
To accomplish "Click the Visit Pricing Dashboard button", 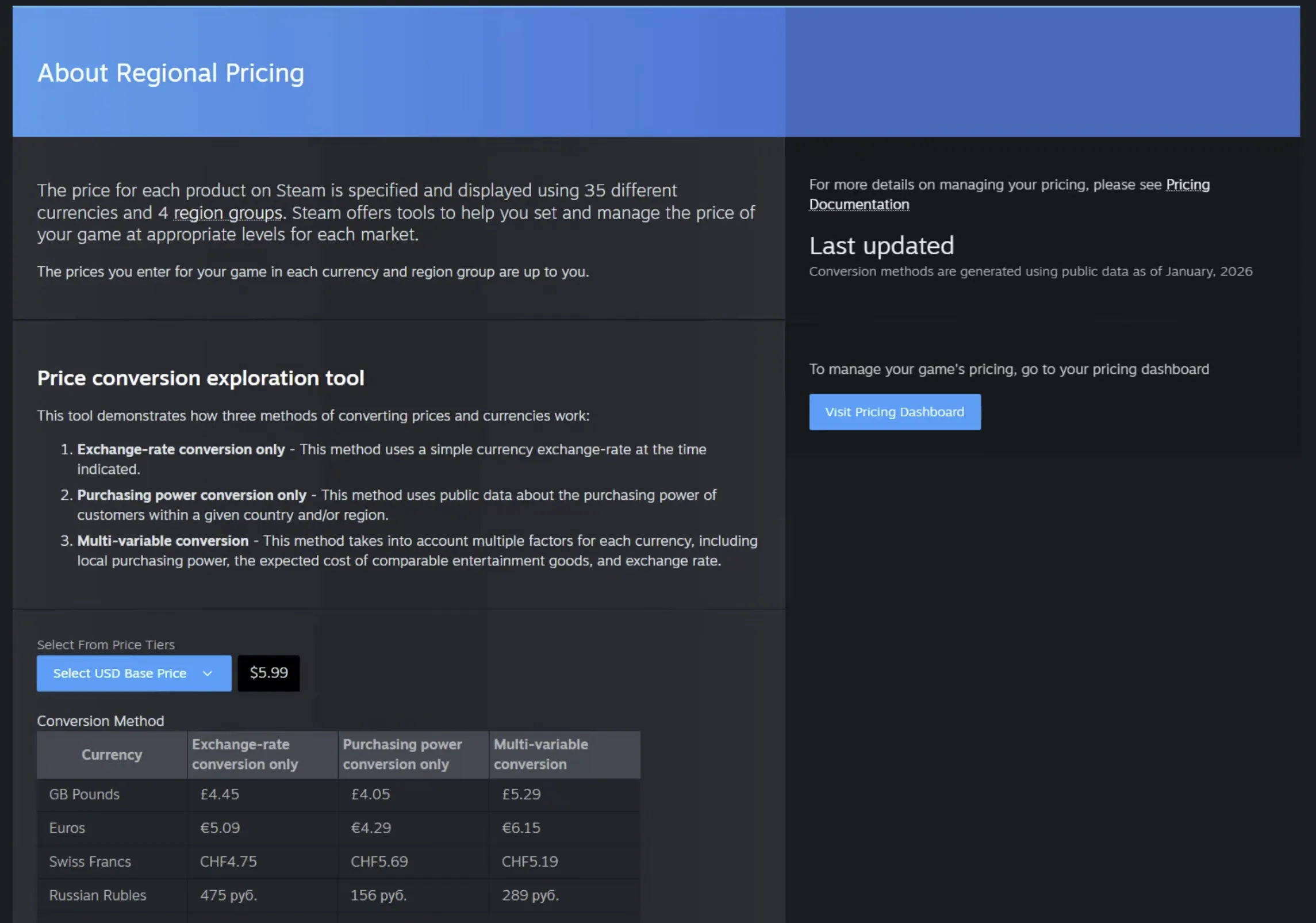I will [x=894, y=412].
